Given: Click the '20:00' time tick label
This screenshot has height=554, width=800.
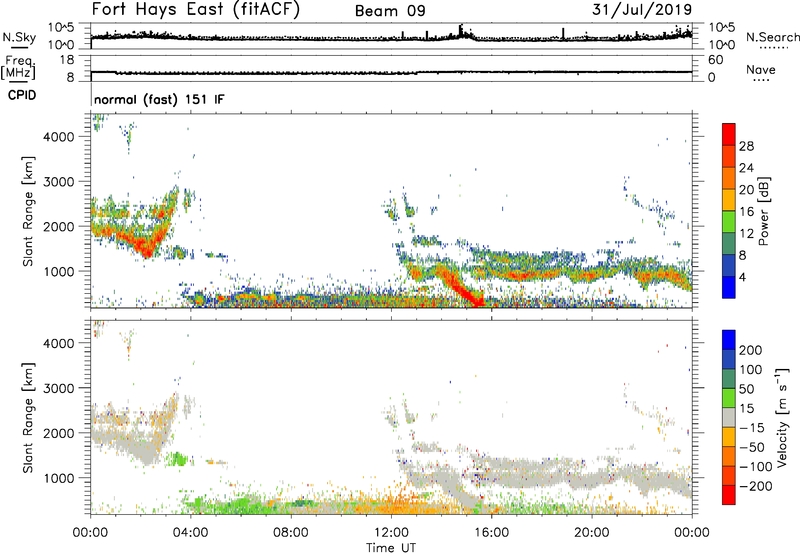Looking at the screenshot, I should coord(591,533).
